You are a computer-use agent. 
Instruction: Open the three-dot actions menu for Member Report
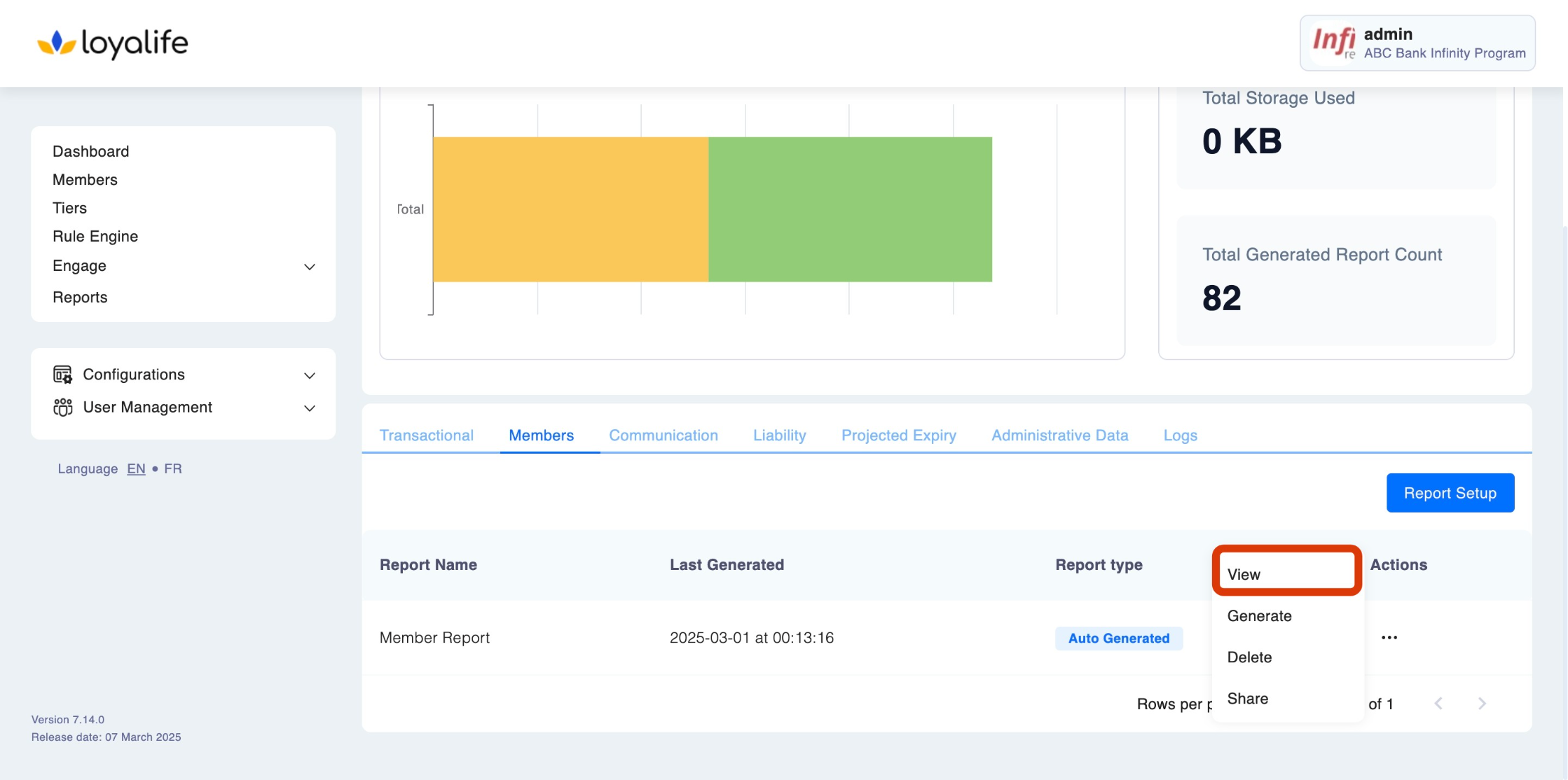(x=1389, y=638)
